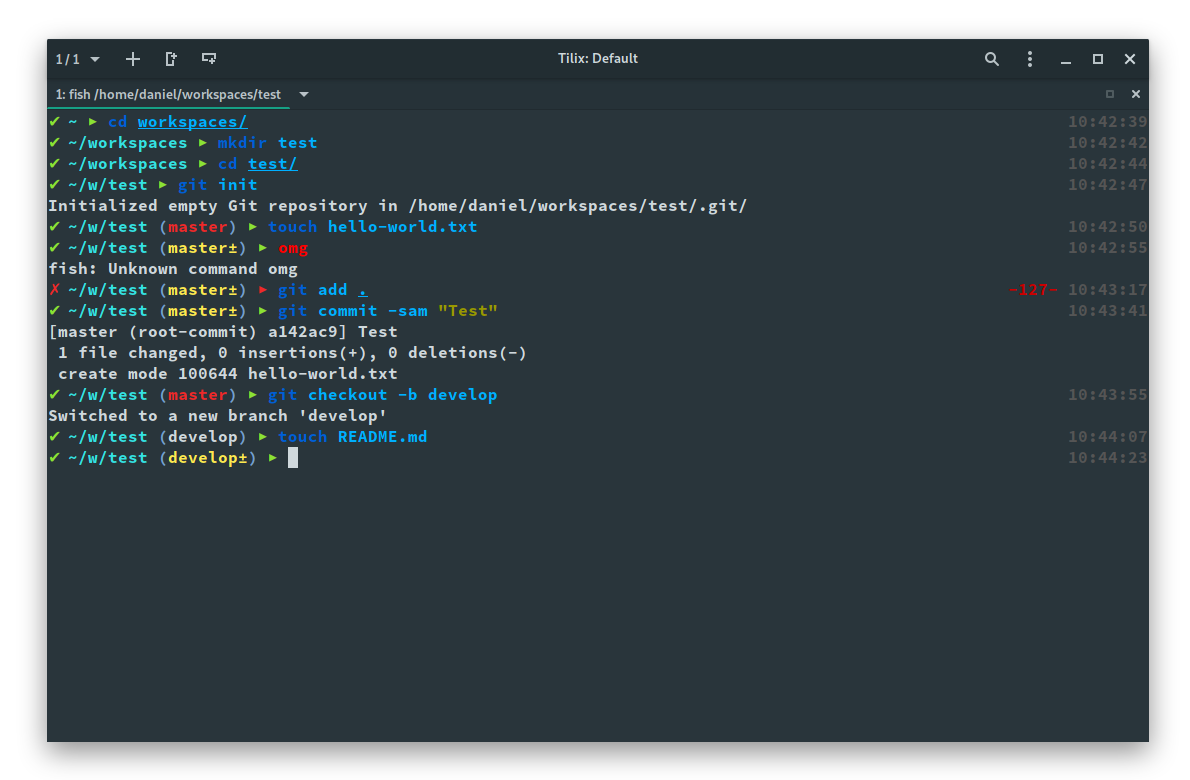Viewport: 1190px width, 780px height.
Task: Close the Tilix window
Action: pyautogui.click(x=1129, y=59)
